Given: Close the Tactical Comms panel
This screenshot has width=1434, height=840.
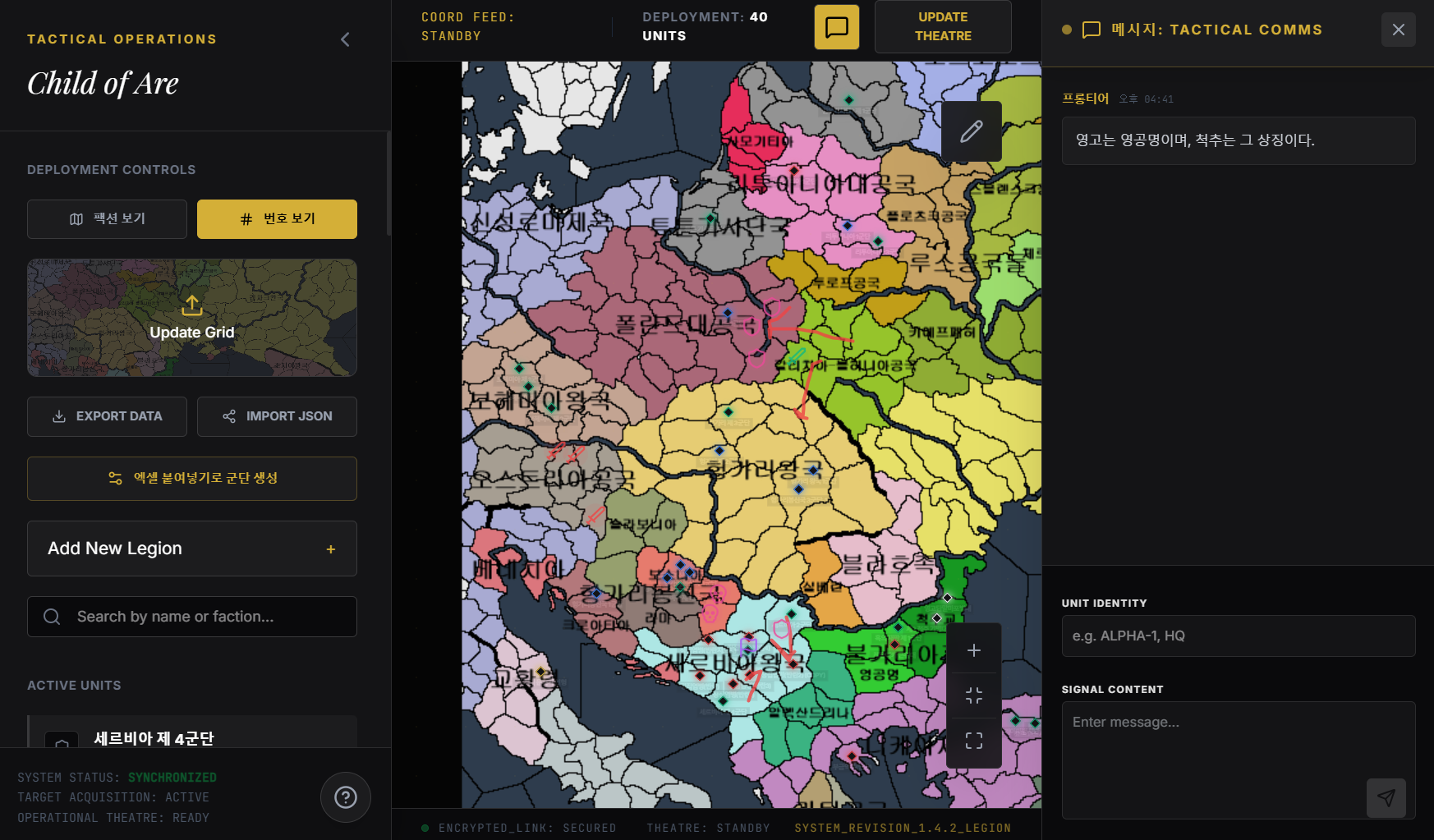Looking at the screenshot, I should [x=1398, y=30].
